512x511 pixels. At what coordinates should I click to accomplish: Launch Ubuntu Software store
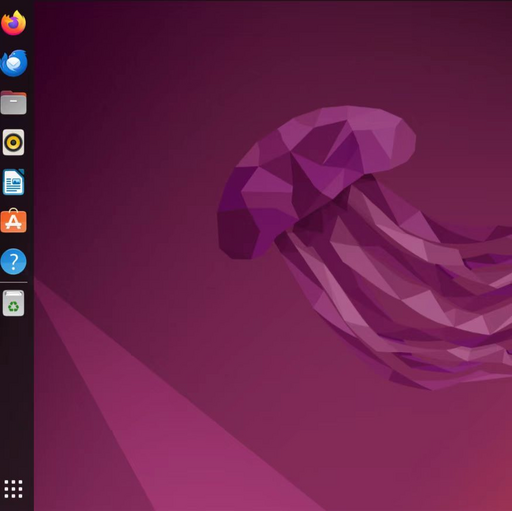(14, 221)
